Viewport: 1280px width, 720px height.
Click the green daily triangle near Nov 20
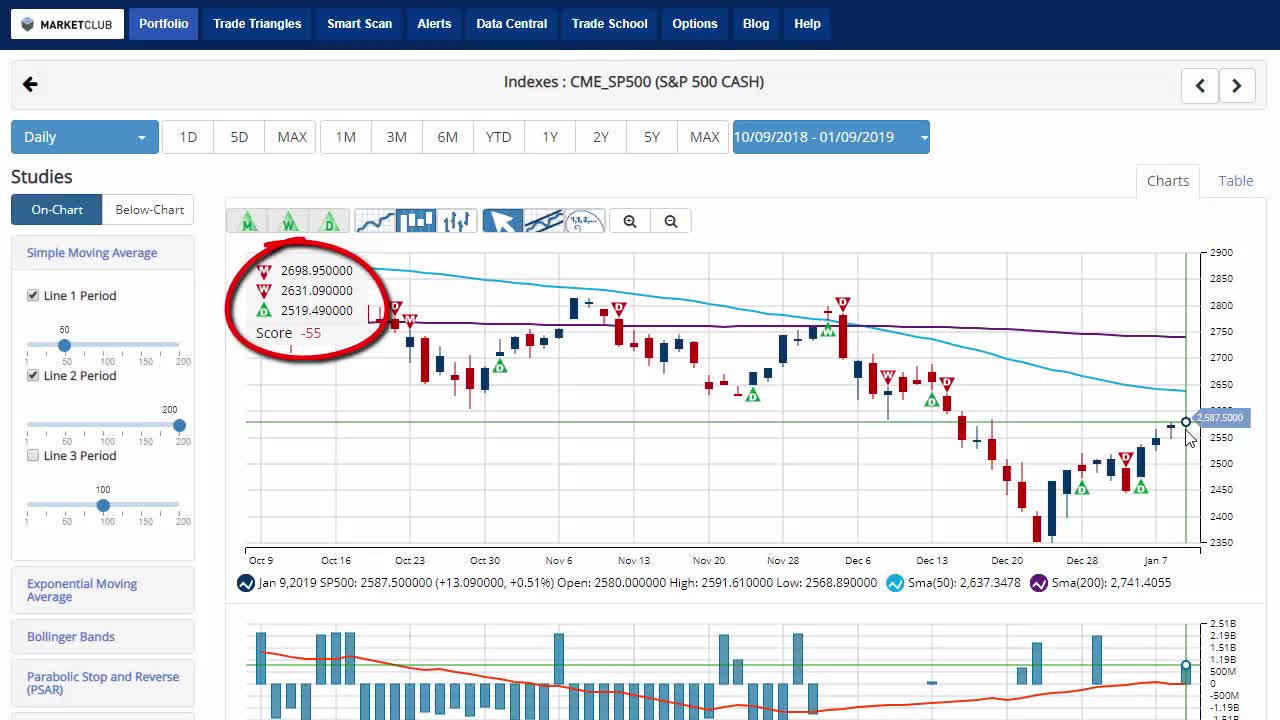coord(753,395)
